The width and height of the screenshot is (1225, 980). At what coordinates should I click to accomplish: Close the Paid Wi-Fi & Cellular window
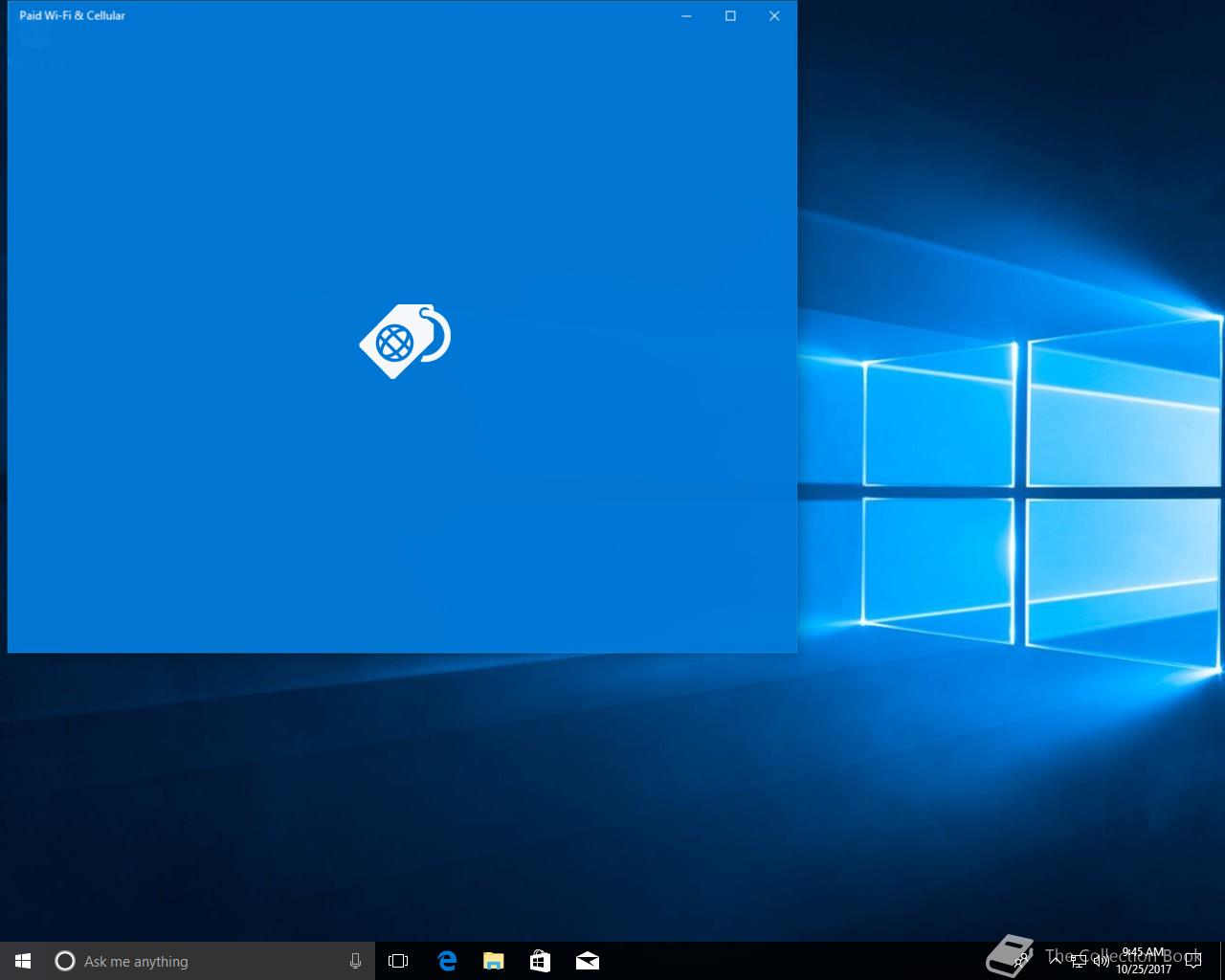774,15
